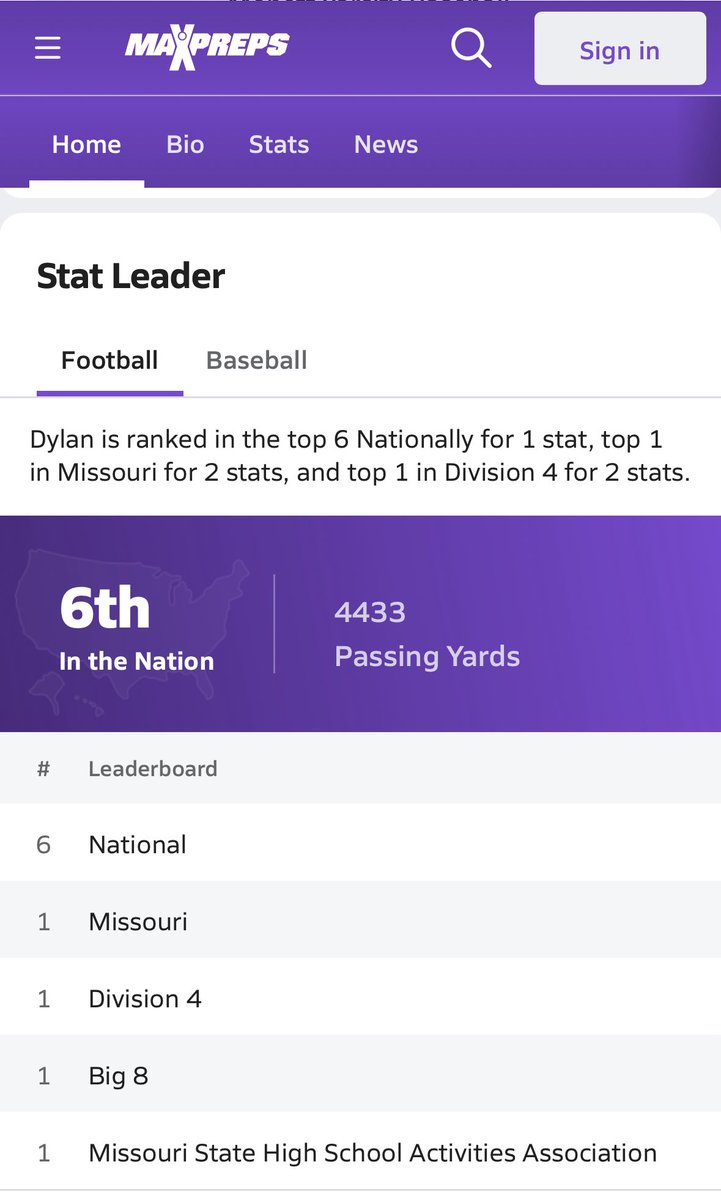Open the hamburger menu icon
Image resolution: width=721 pixels, height=1200 pixels.
pos(48,48)
